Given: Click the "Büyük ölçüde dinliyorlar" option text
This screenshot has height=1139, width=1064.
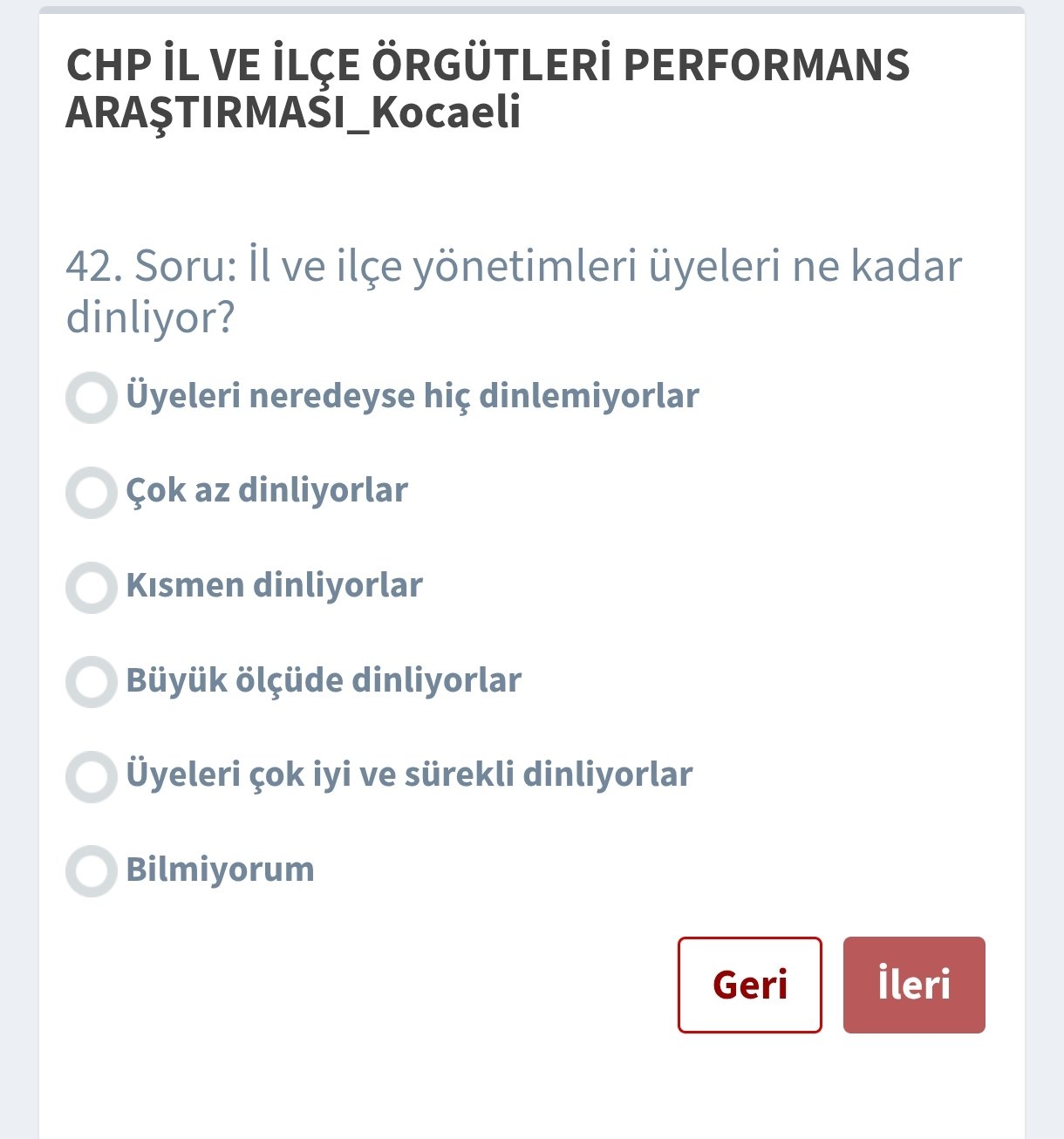Looking at the screenshot, I should [324, 680].
